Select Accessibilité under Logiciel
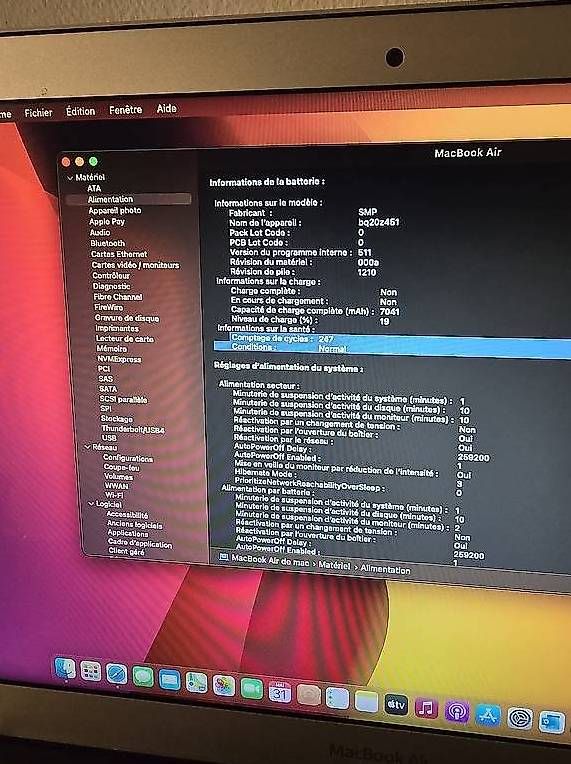Image resolution: width=571 pixels, height=764 pixels. click(127, 515)
